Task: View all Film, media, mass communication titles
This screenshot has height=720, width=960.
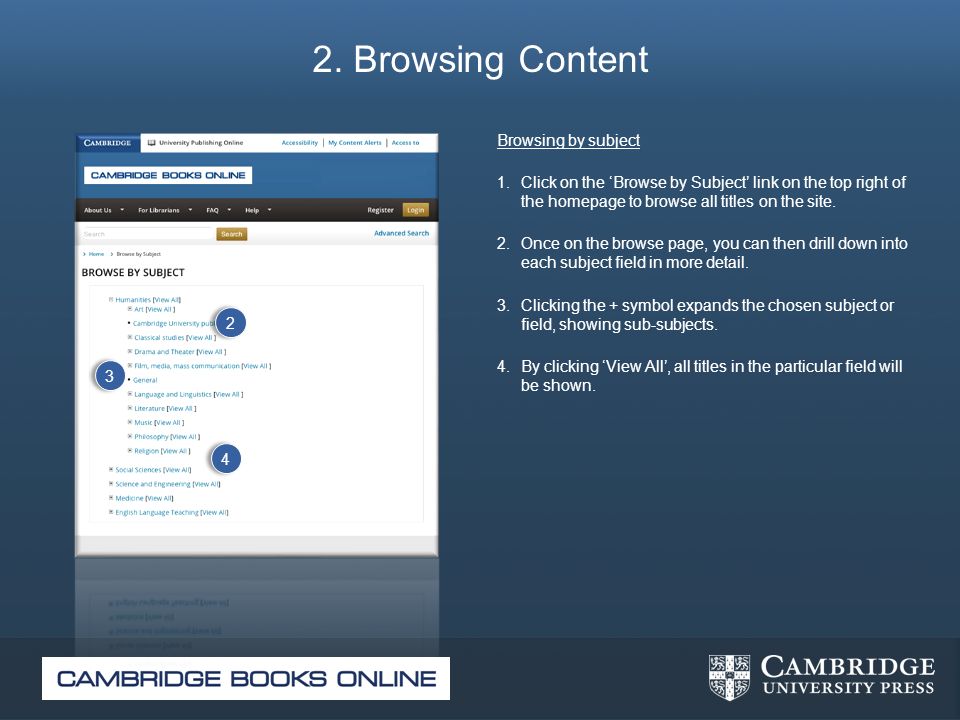Action: pos(257,366)
